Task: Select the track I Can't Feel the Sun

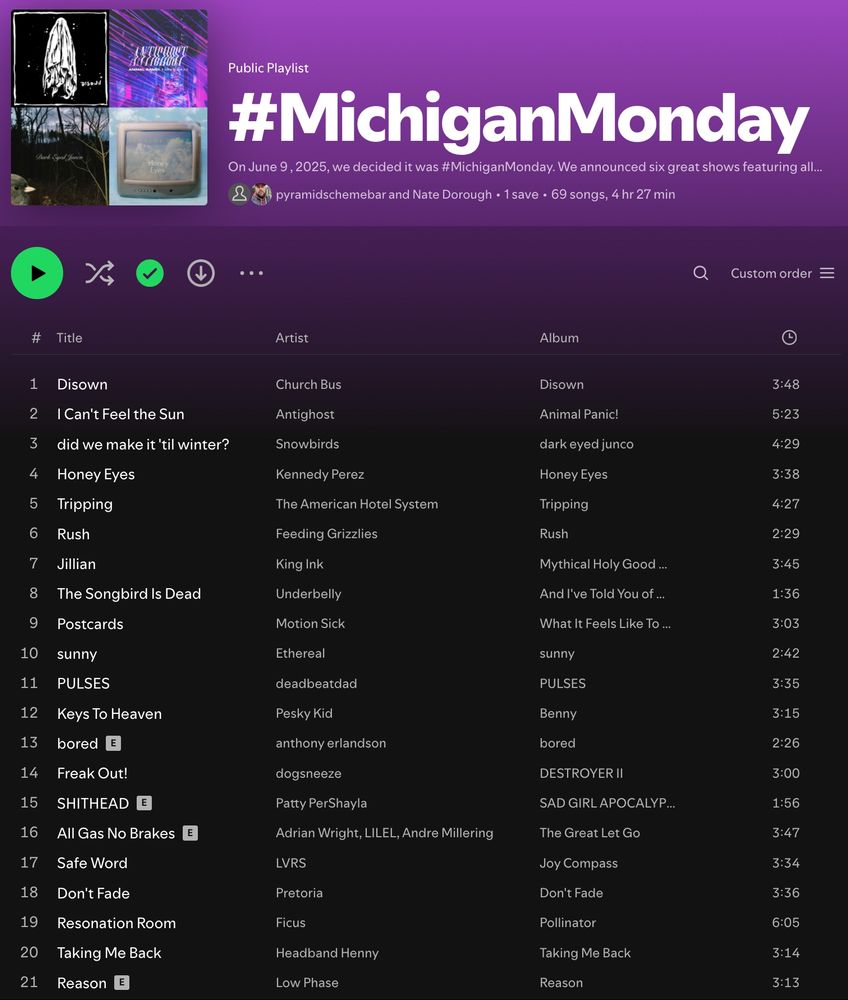Action: coord(121,415)
